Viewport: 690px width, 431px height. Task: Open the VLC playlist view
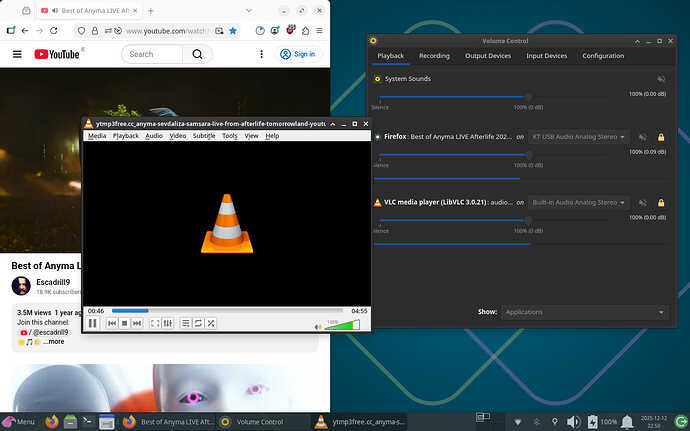point(186,323)
